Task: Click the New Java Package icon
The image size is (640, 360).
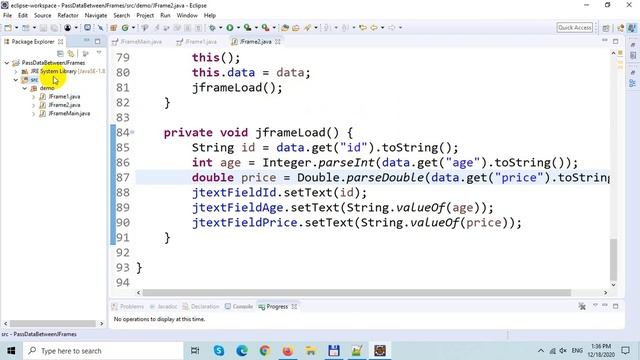Action: [113, 28]
